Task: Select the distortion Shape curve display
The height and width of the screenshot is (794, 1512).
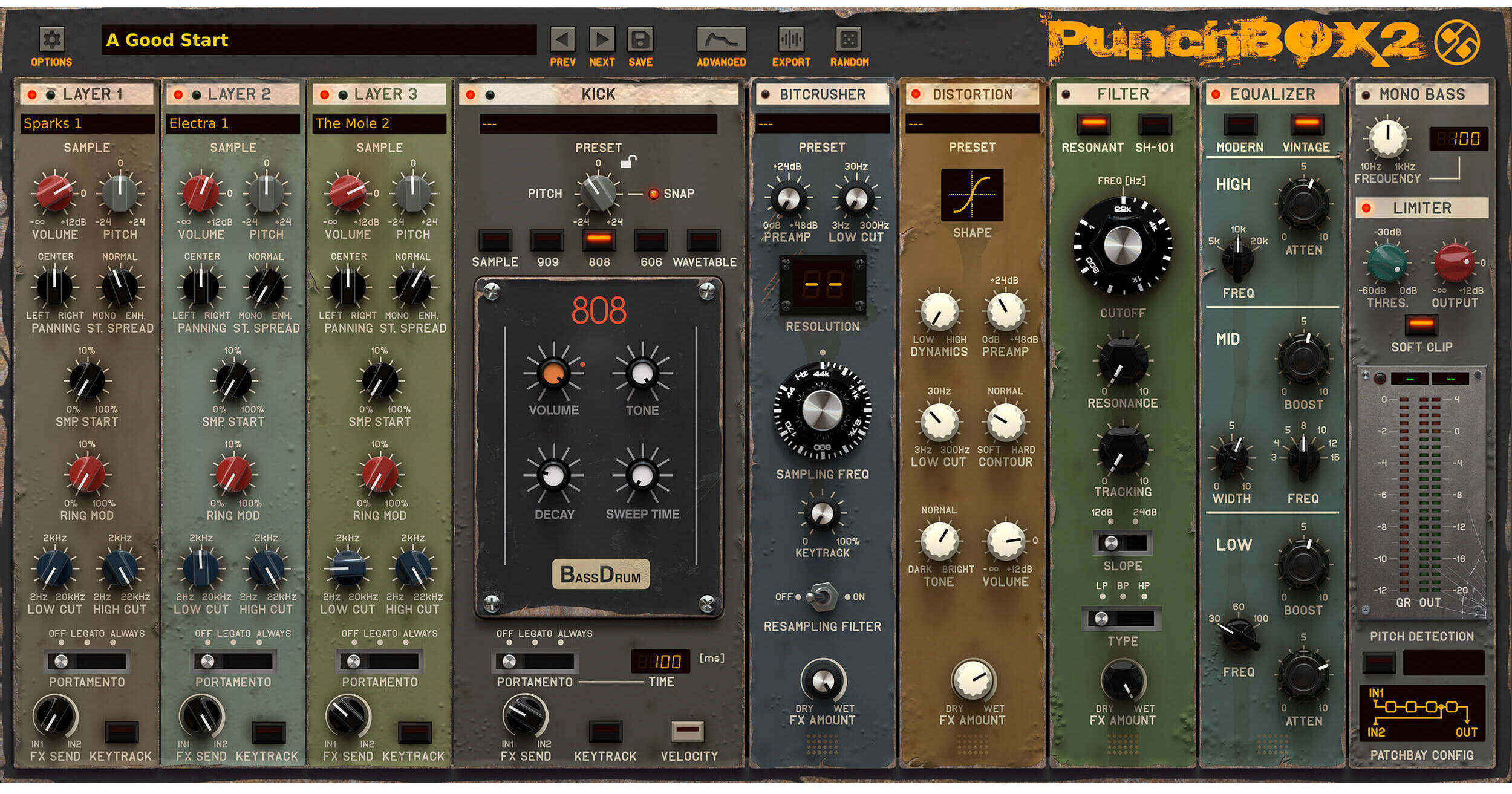Action: pos(972,195)
